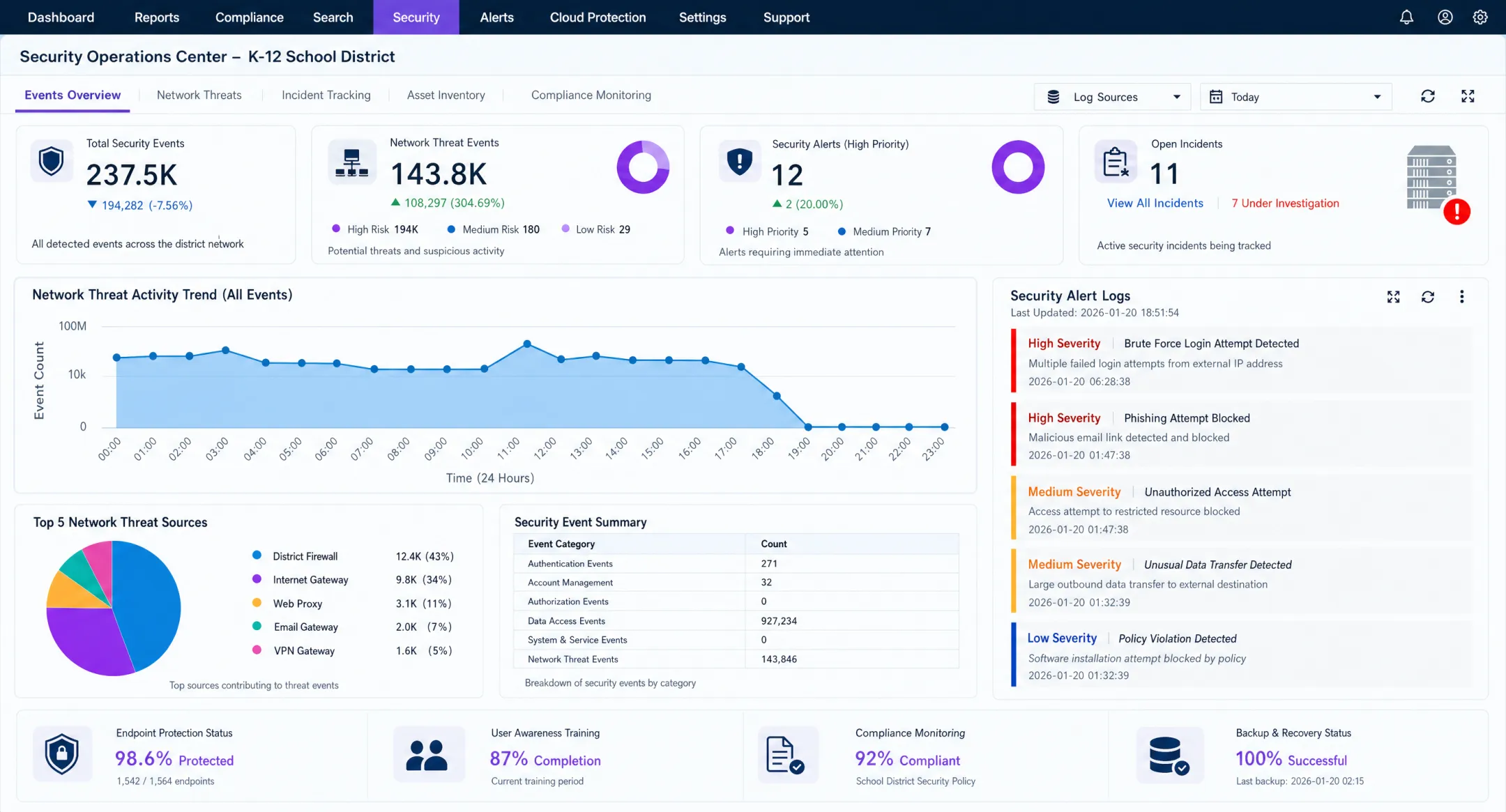Open the top bar gear settings icon

tap(1480, 17)
